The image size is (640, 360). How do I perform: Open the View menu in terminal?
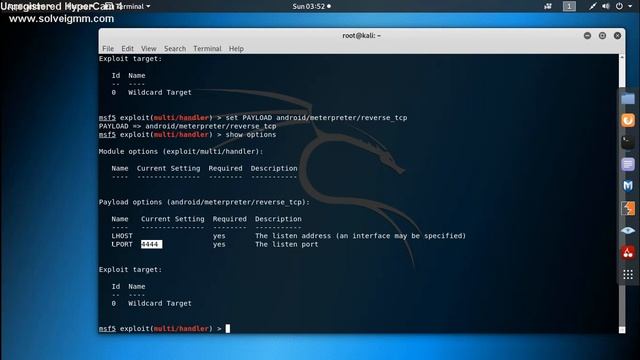coord(149,49)
